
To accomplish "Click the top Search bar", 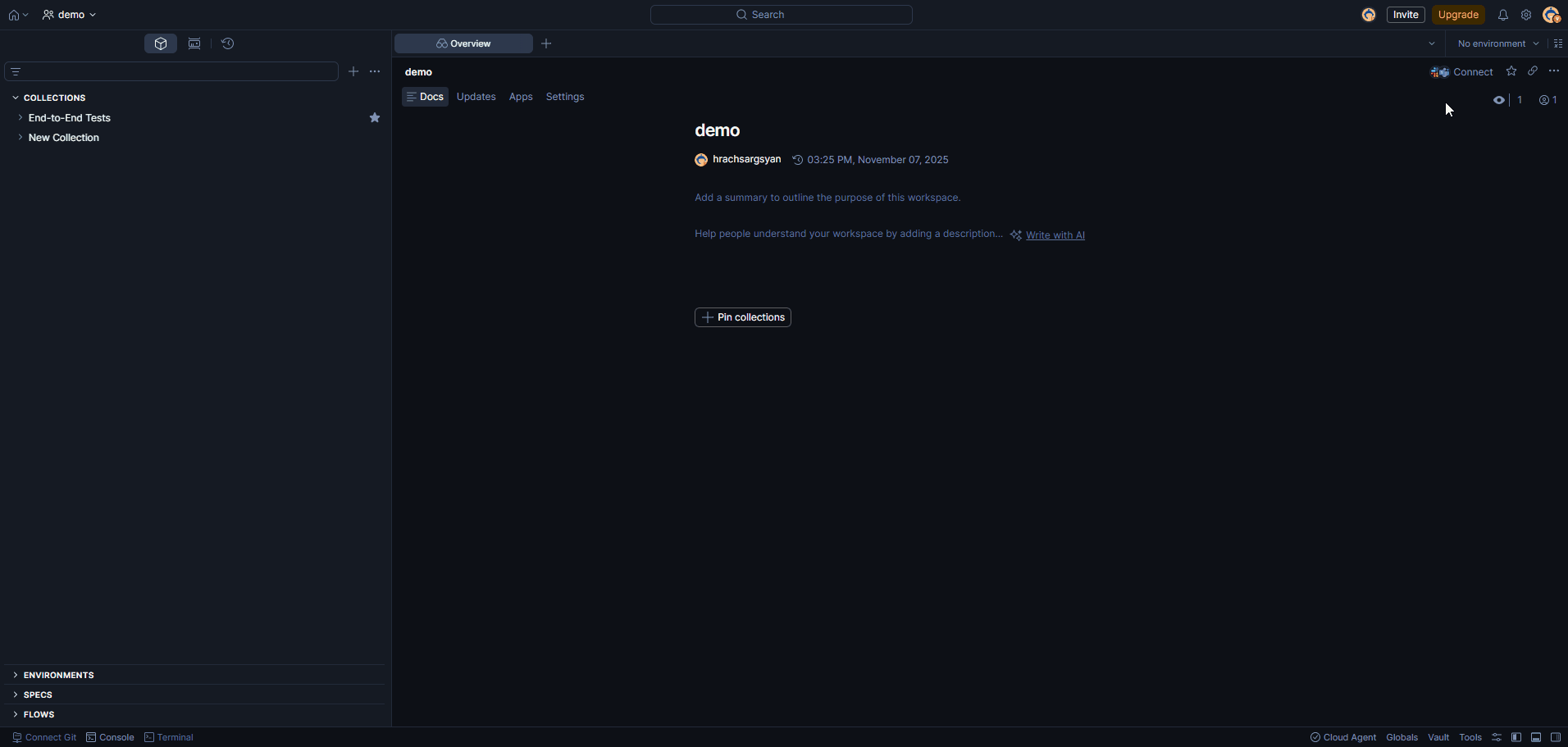I will (x=781, y=15).
